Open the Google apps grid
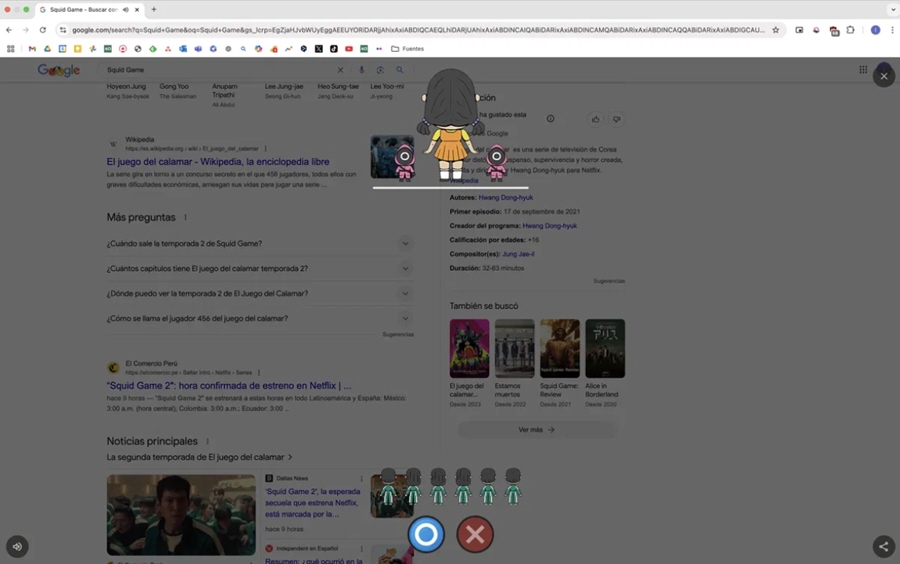 click(x=863, y=69)
